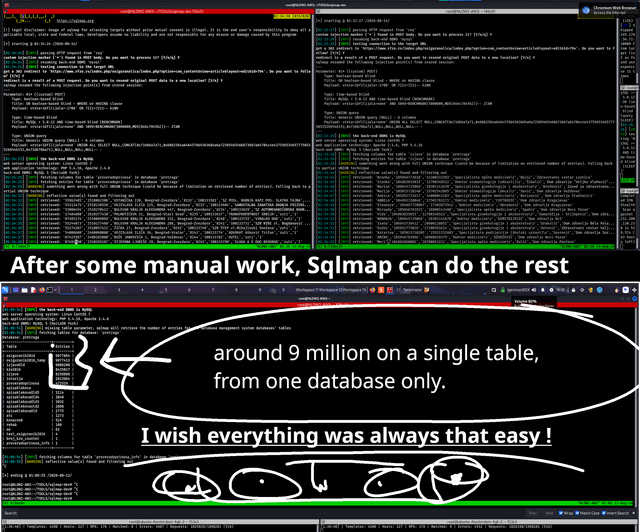Open the volume control tray icon
The height and width of the screenshot is (532, 640).
point(534,290)
